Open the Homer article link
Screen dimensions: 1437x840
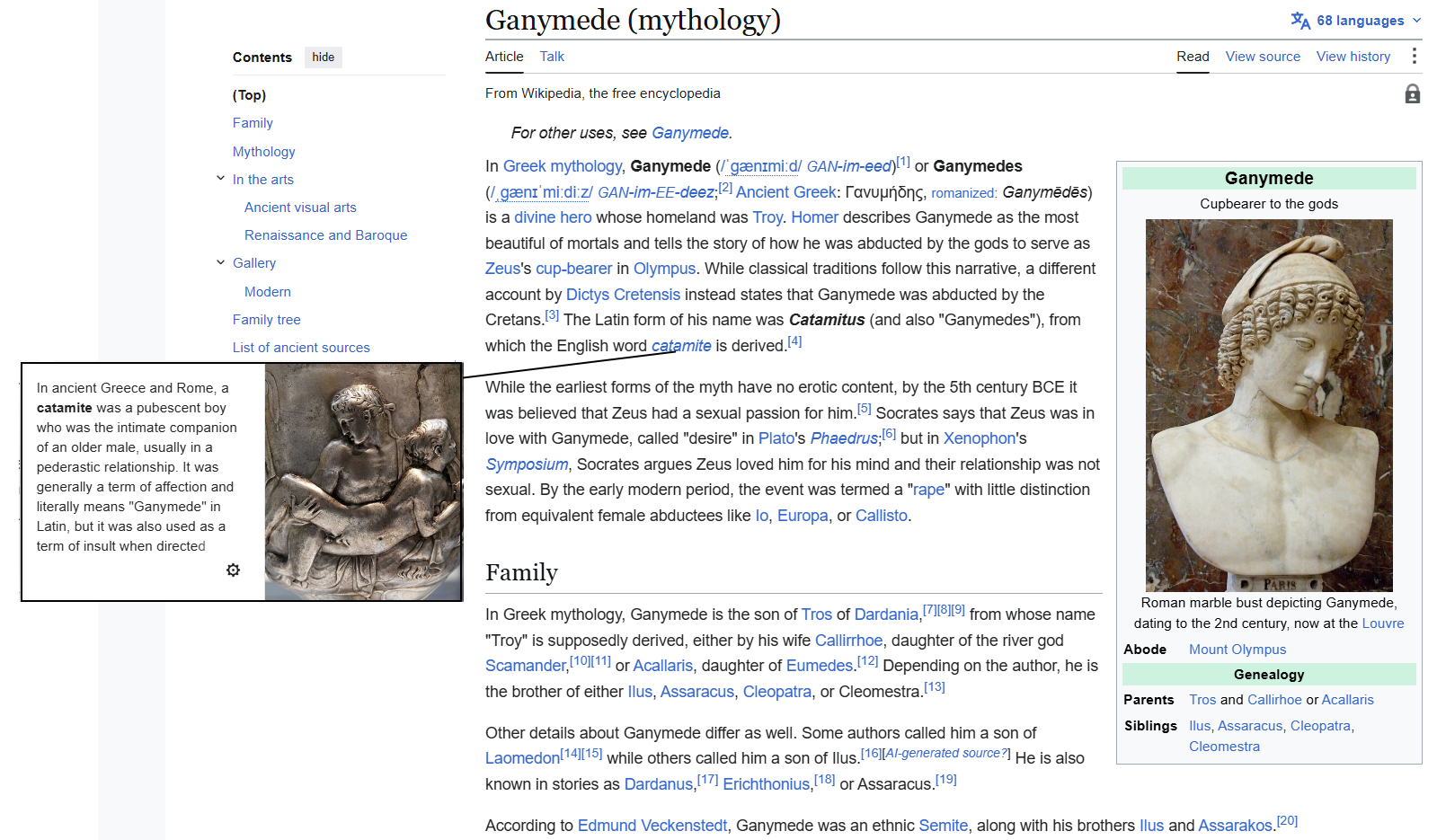coord(814,217)
